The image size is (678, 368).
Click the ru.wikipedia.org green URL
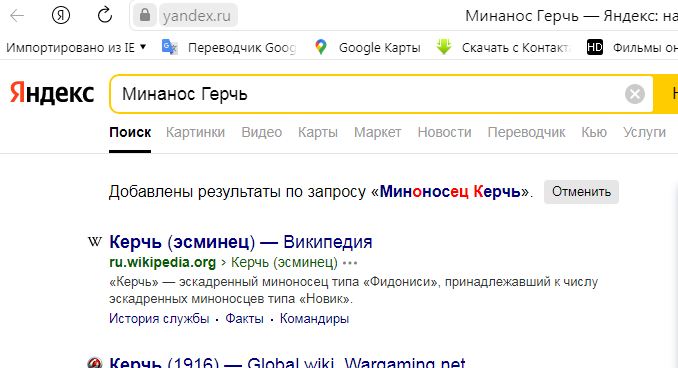[x=163, y=262]
